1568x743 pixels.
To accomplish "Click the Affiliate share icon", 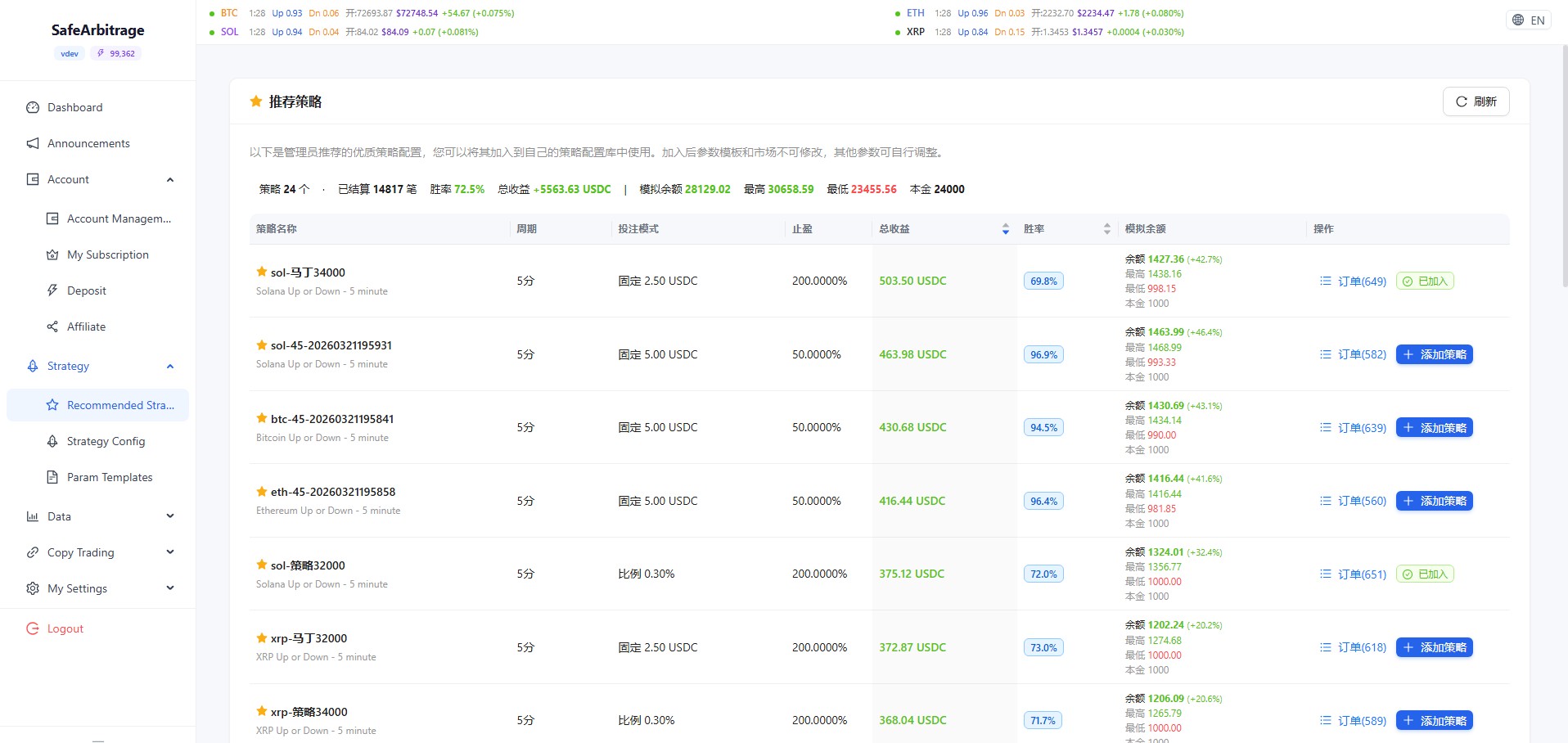I will [52, 326].
